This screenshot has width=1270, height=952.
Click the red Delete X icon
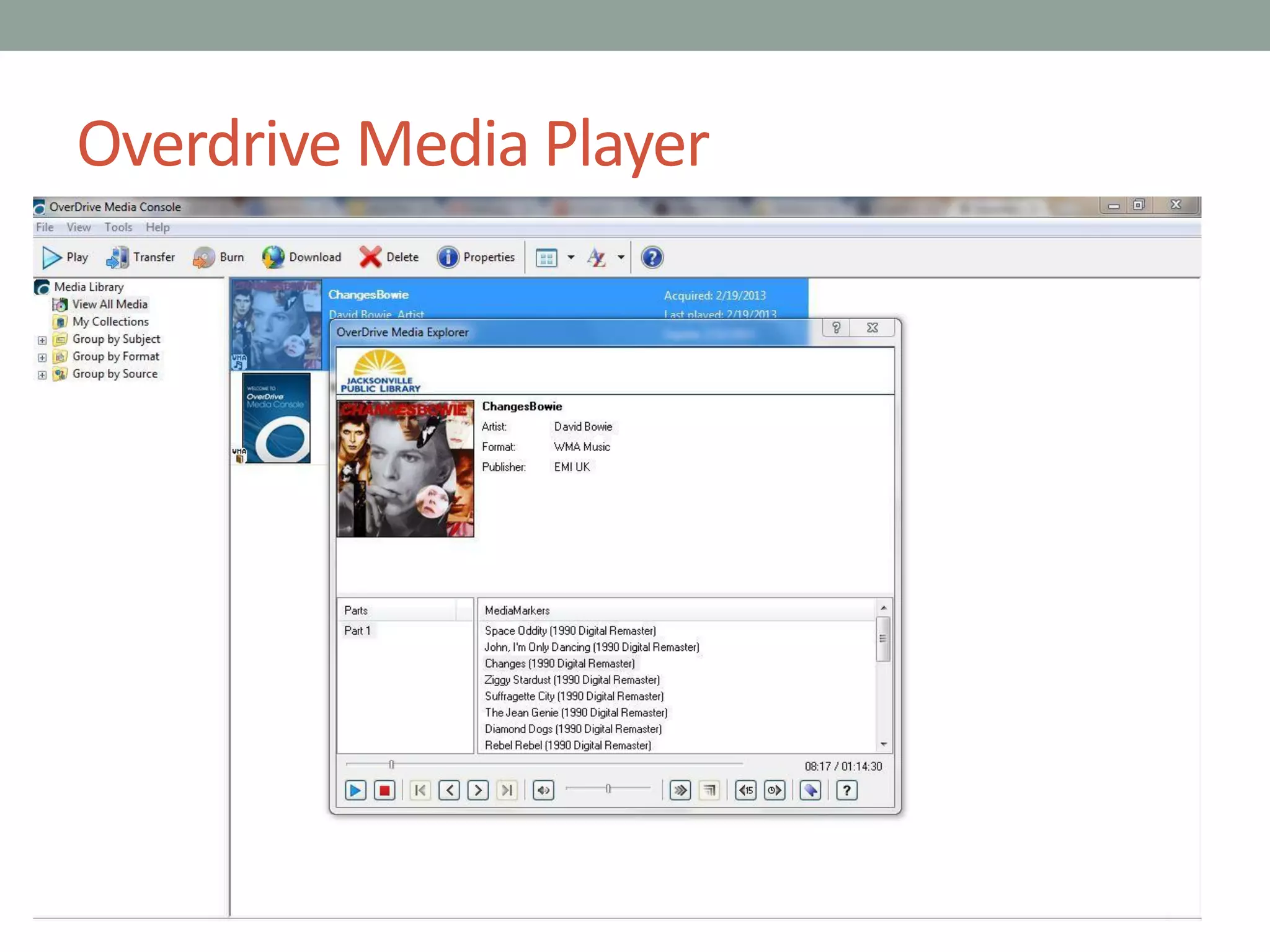pos(370,257)
